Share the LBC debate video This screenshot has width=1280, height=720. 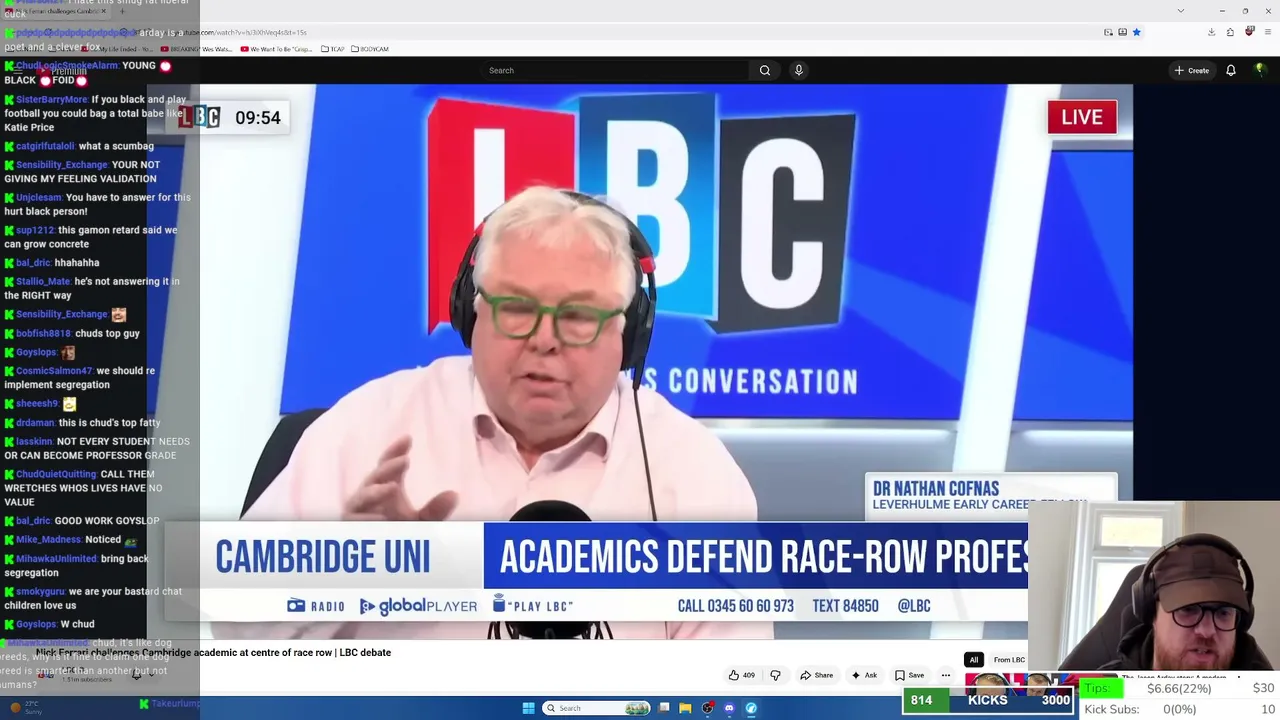pos(816,675)
